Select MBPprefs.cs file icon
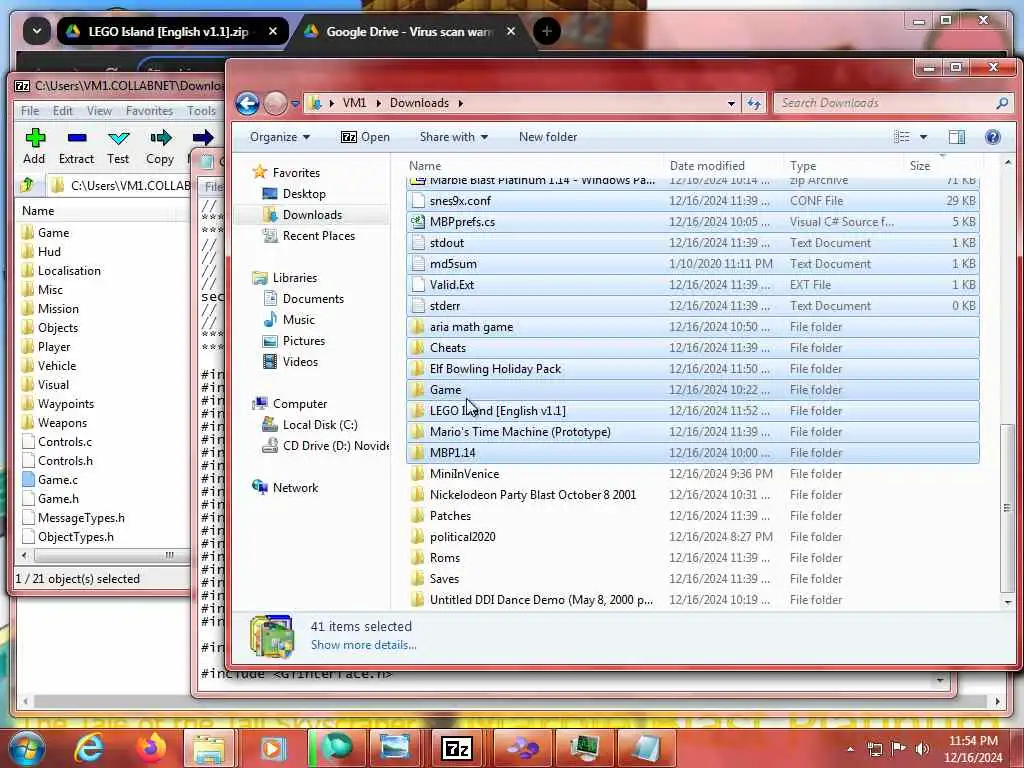The width and height of the screenshot is (1024, 768). pos(418,222)
